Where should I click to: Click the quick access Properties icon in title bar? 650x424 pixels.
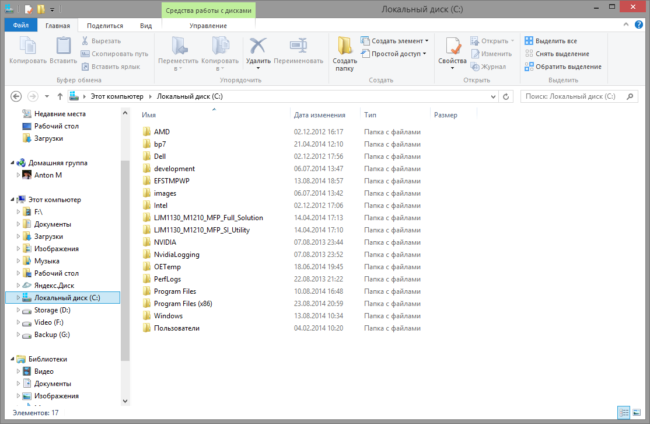[x=28, y=9]
